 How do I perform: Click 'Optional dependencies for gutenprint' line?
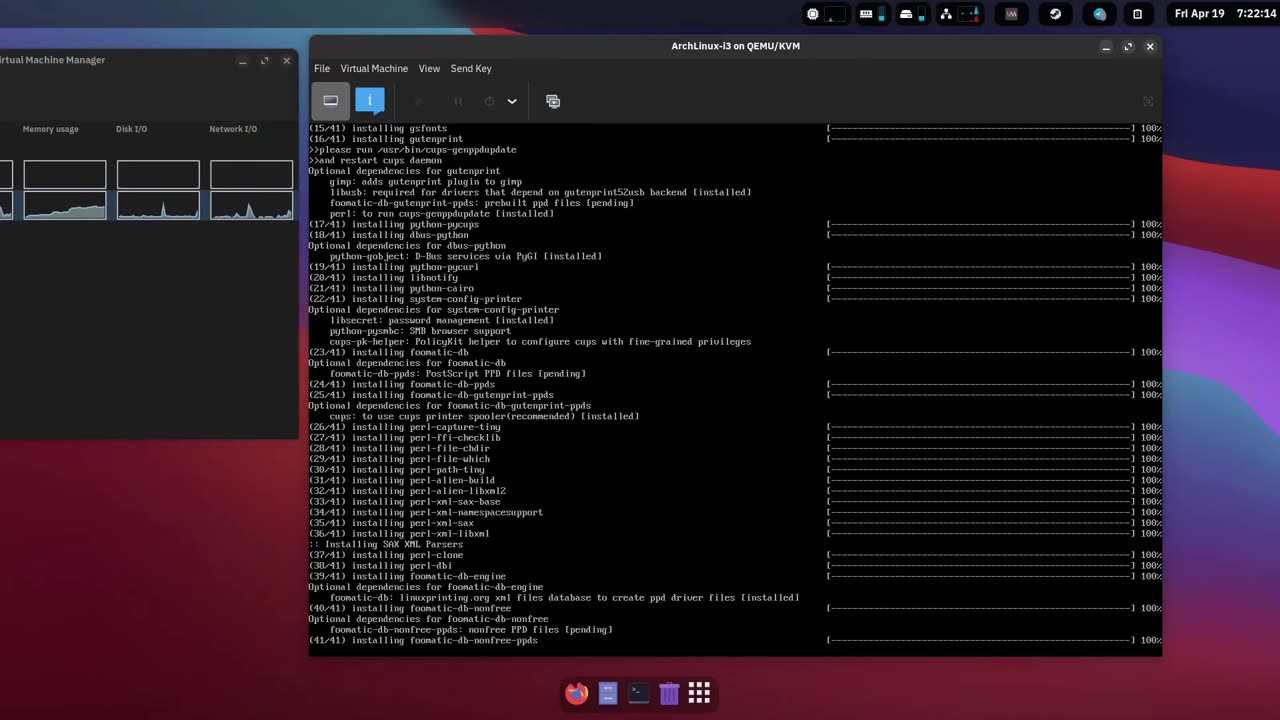click(404, 171)
